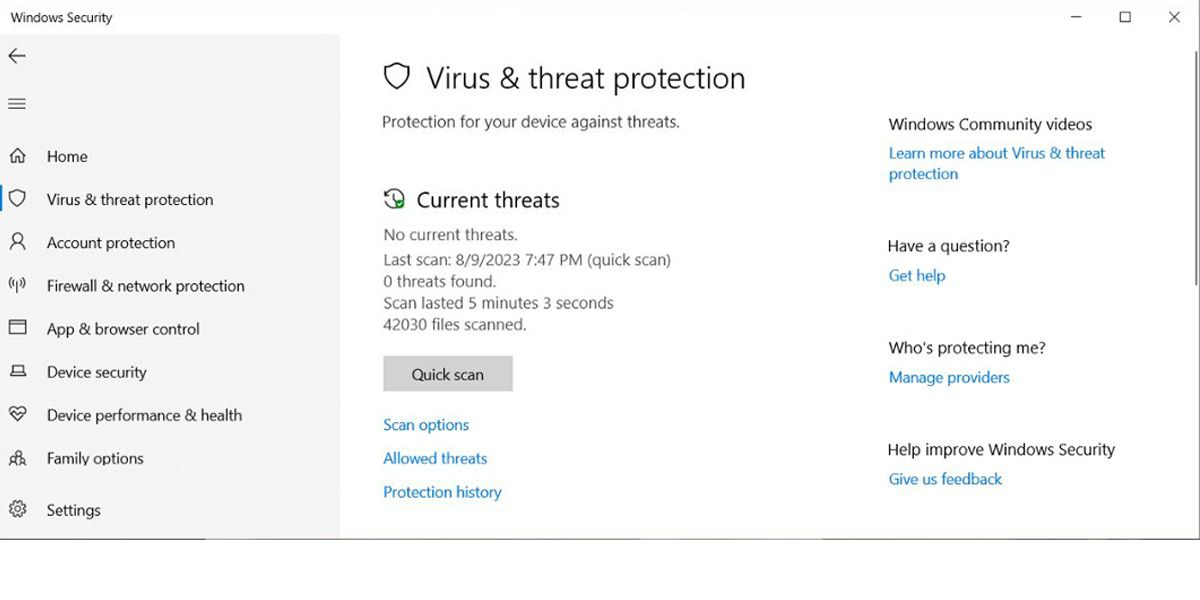Open the hamburger navigation menu
Screen dimensions: 1200x600
(17, 104)
